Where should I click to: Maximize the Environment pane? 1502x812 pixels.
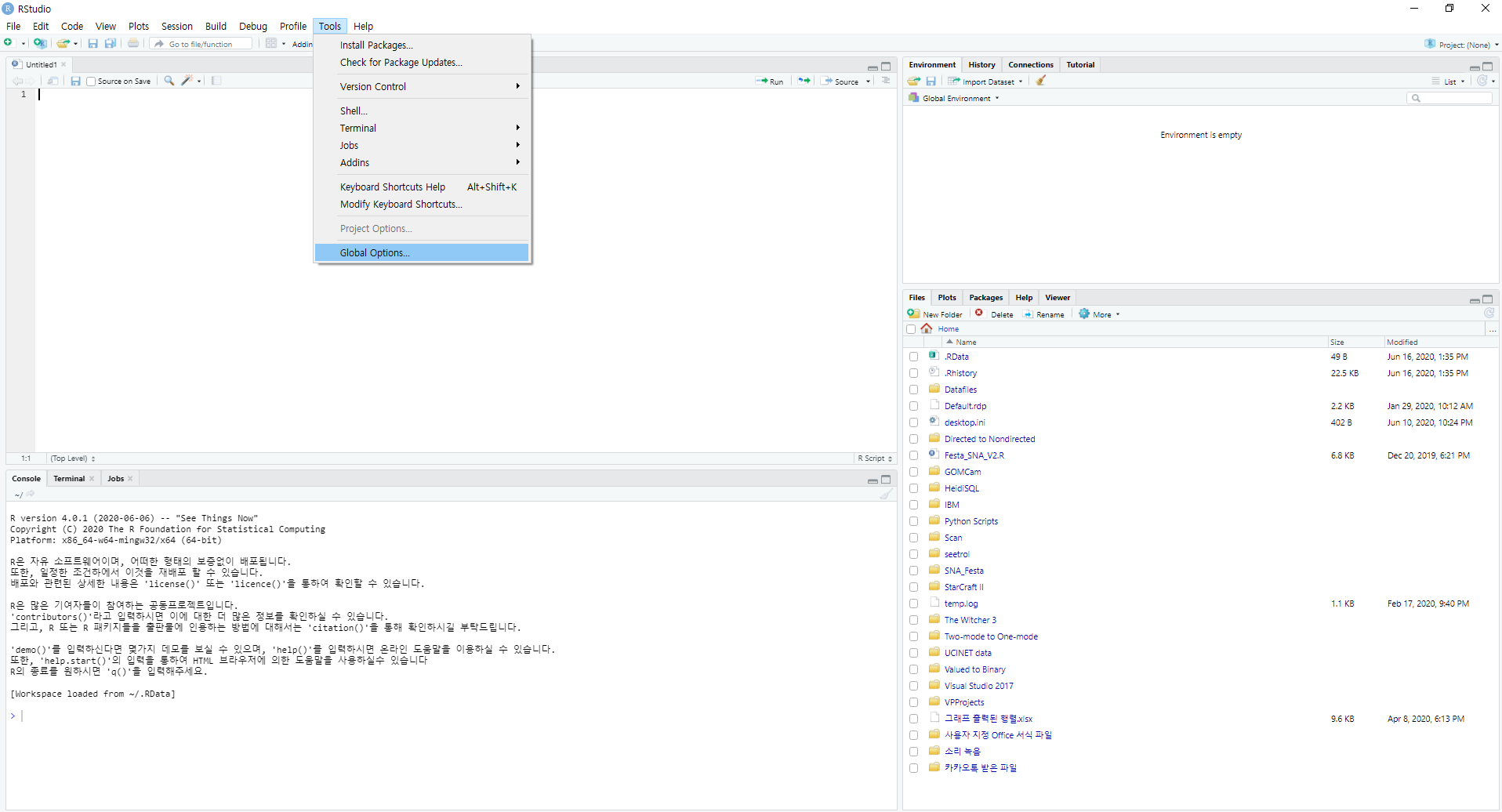pos(1487,67)
